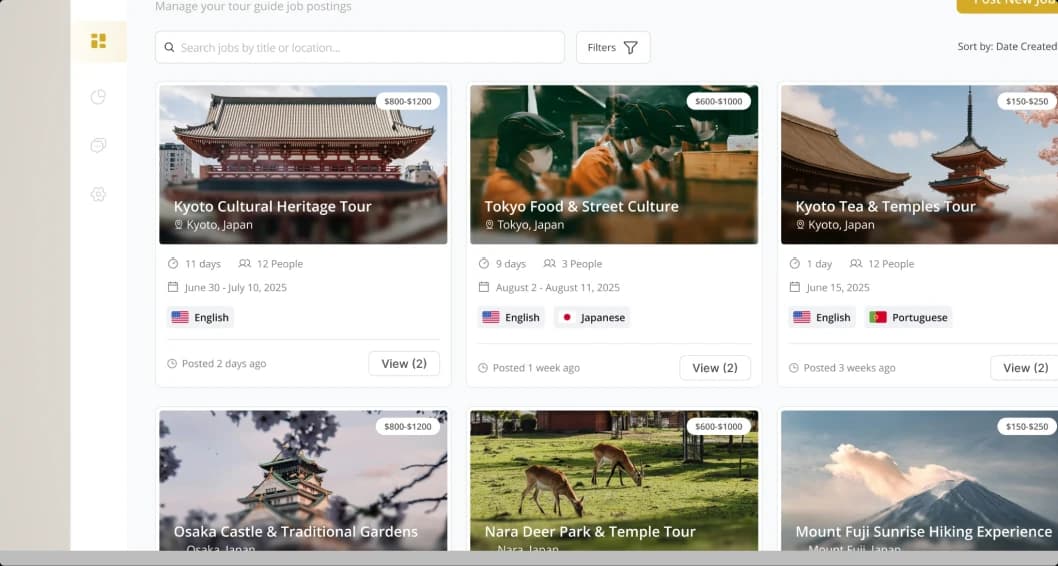Click the Tokyo Food & Street Culture title
This screenshot has height=566, width=1058.
coord(582,206)
